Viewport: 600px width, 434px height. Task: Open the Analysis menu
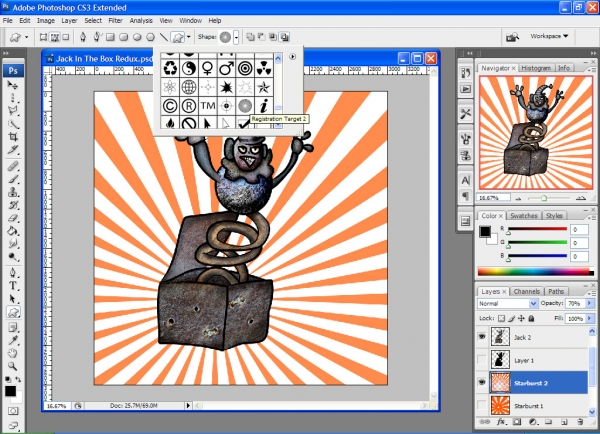[x=141, y=21]
